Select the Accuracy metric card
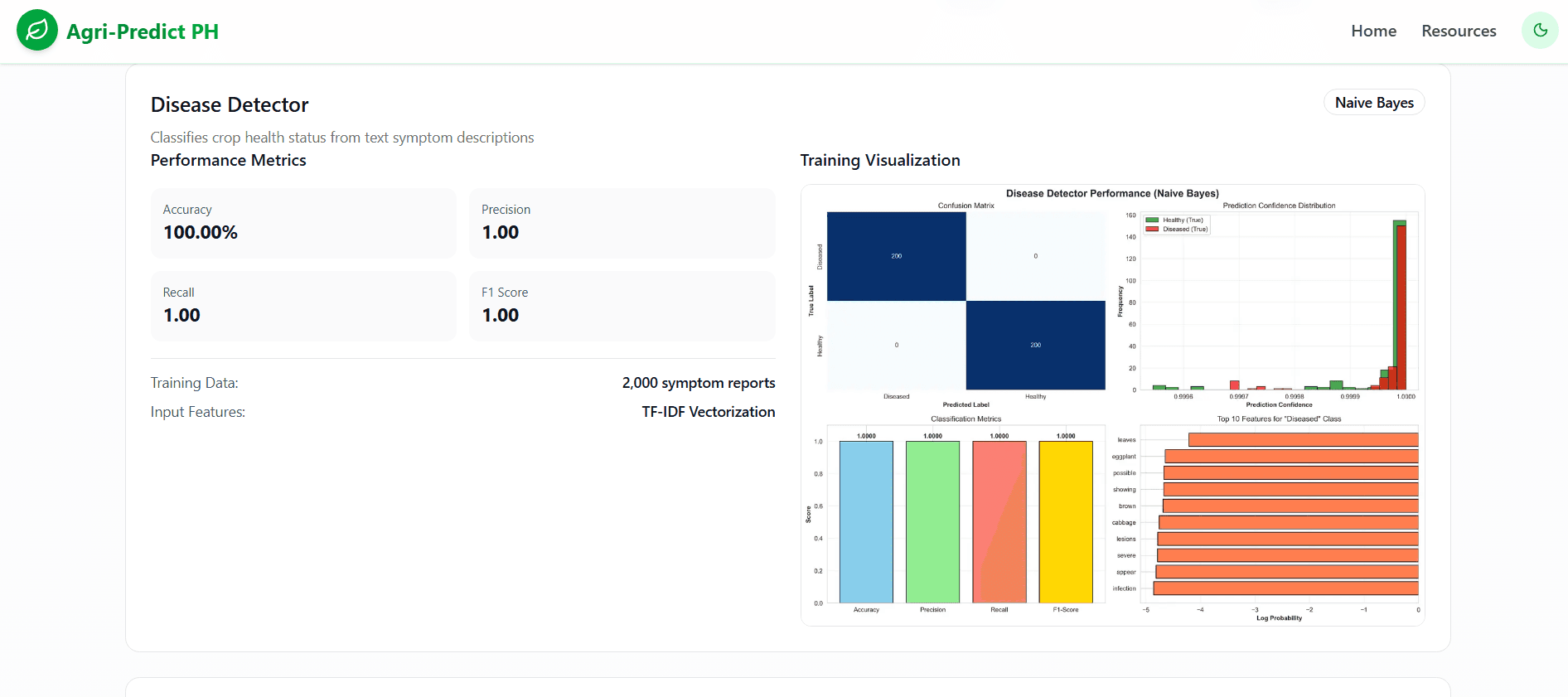 tap(303, 224)
